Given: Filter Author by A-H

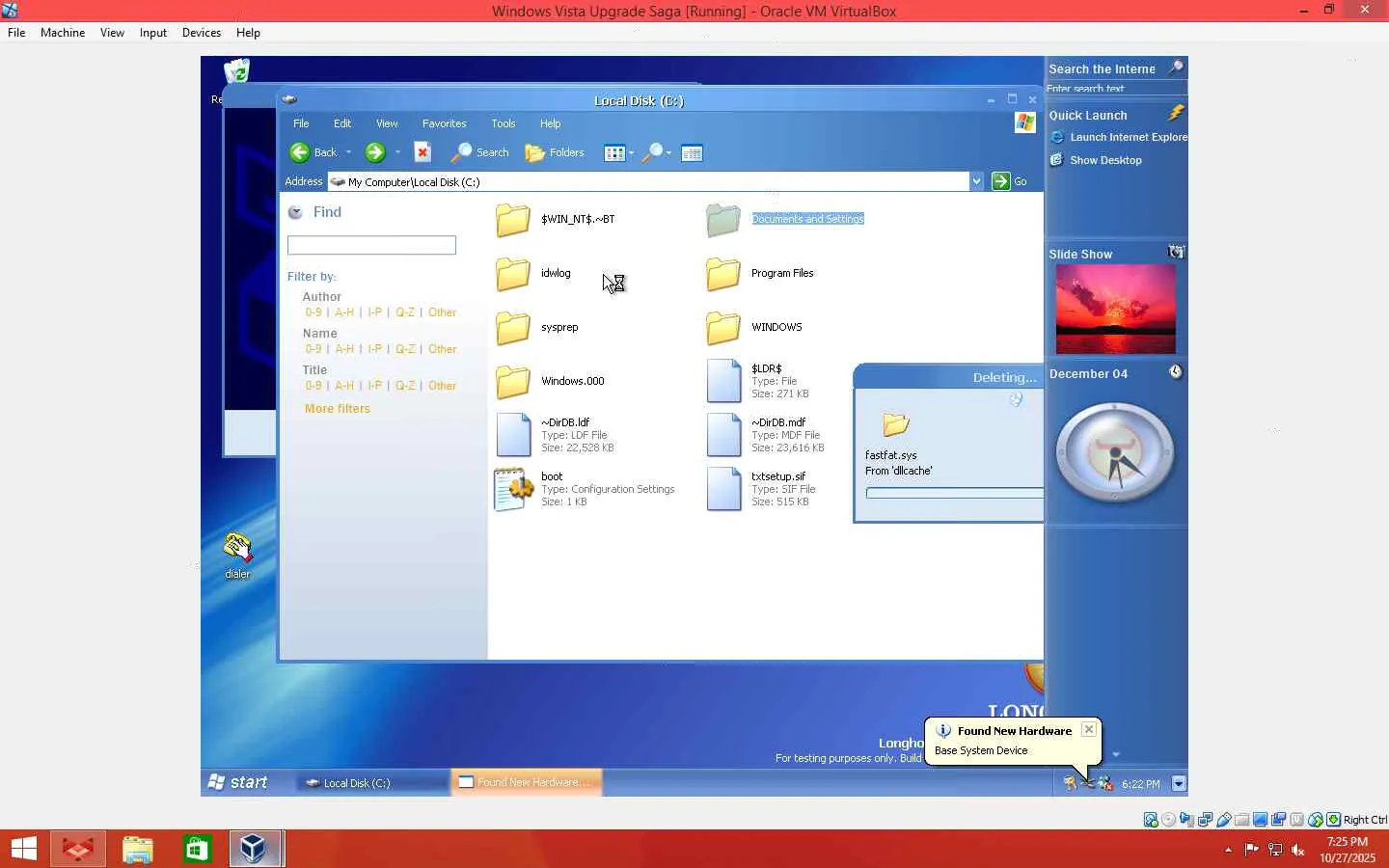Looking at the screenshot, I should point(344,312).
